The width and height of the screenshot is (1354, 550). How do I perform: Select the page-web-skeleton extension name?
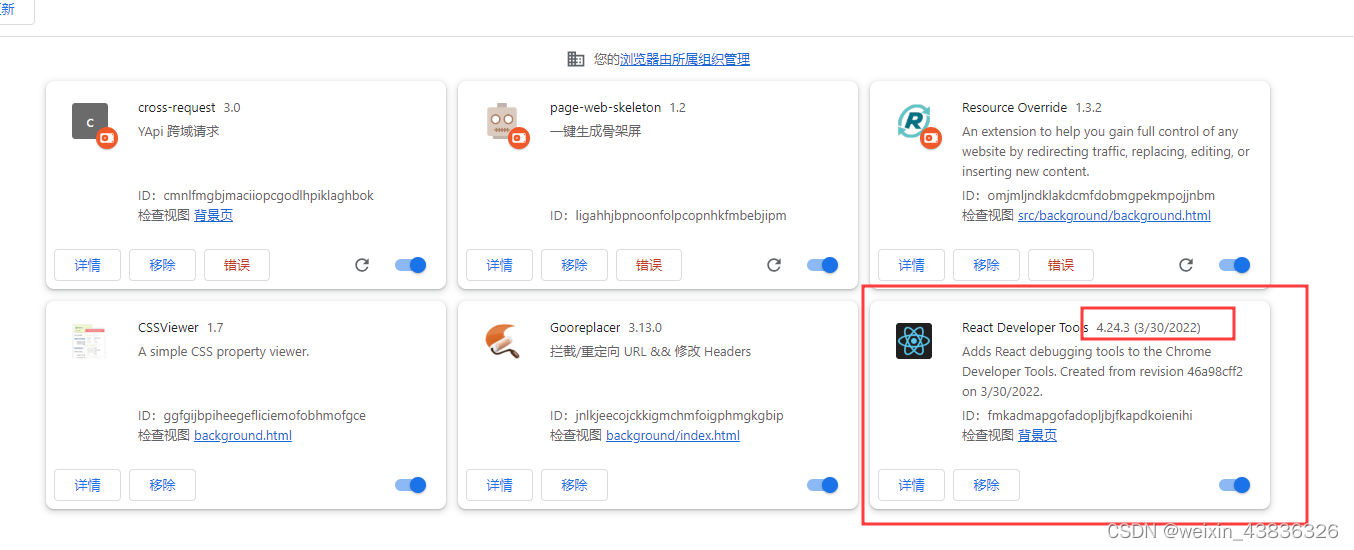click(x=605, y=108)
